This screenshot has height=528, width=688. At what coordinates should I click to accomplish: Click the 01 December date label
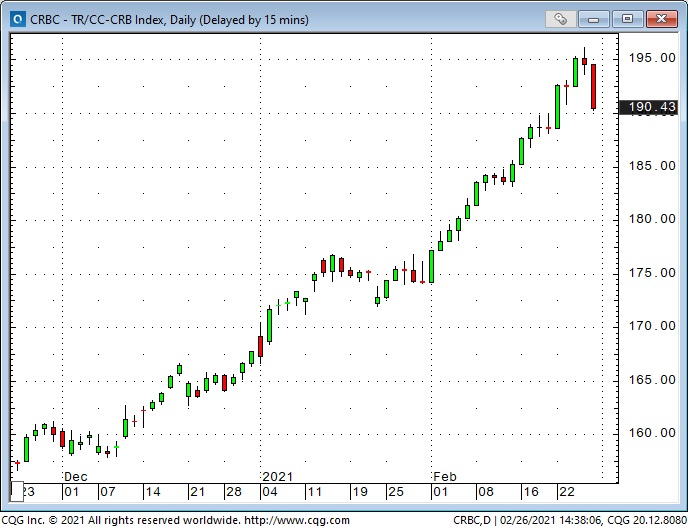coord(72,492)
